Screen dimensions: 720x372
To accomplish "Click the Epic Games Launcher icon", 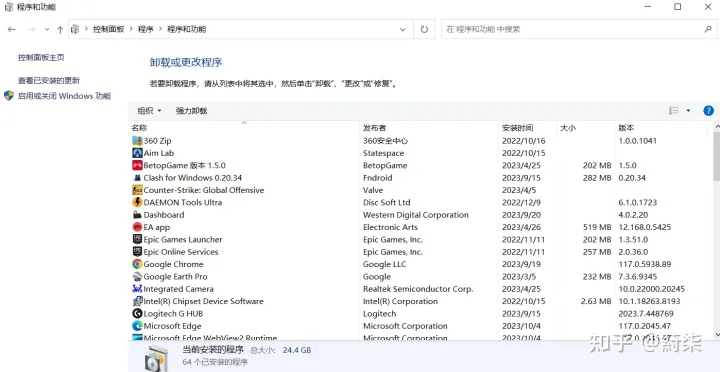I will click(137, 239).
